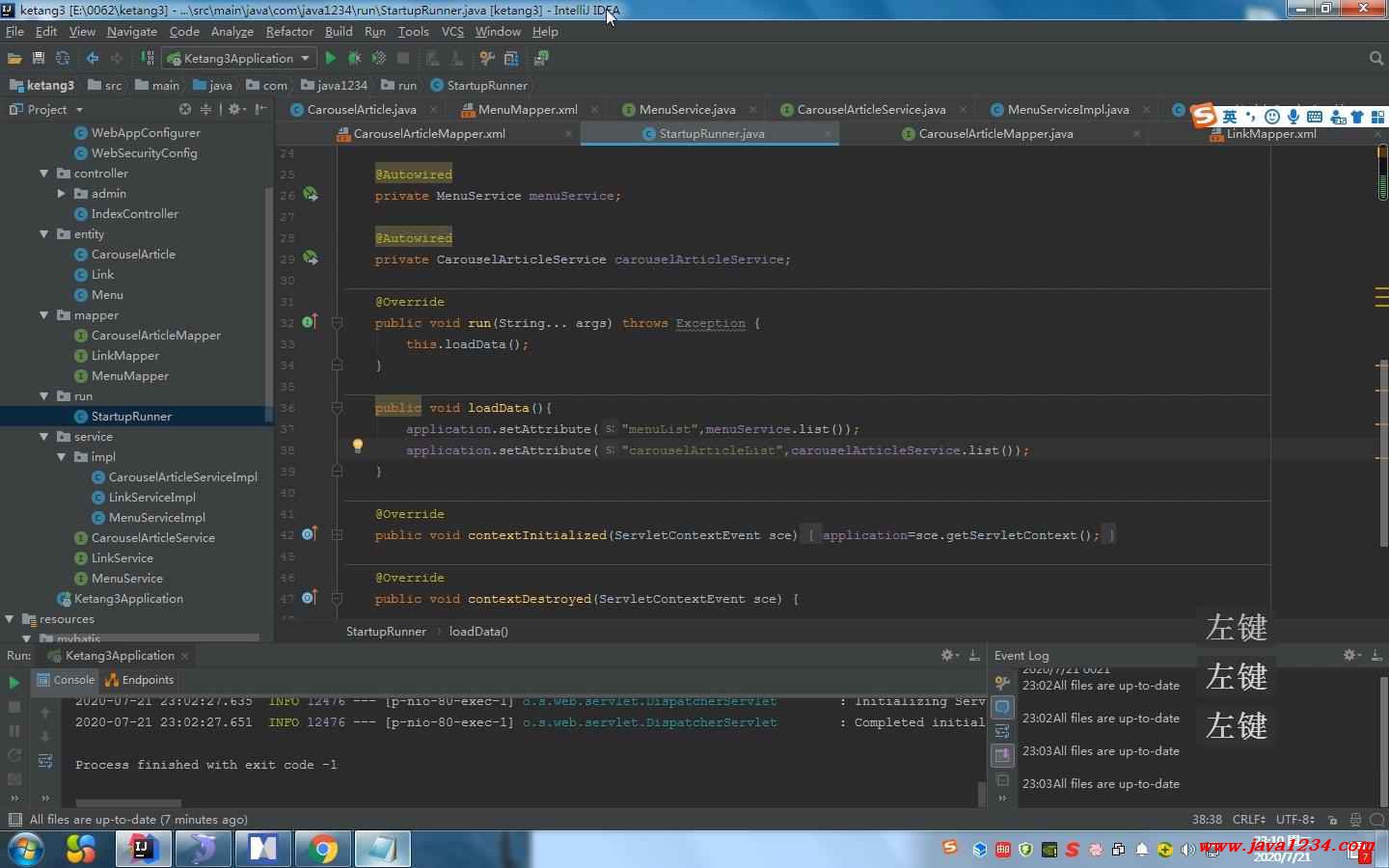Viewport: 1389px width, 868px height.
Task: Close the Ketang3Application run tab
Action: tap(185, 656)
